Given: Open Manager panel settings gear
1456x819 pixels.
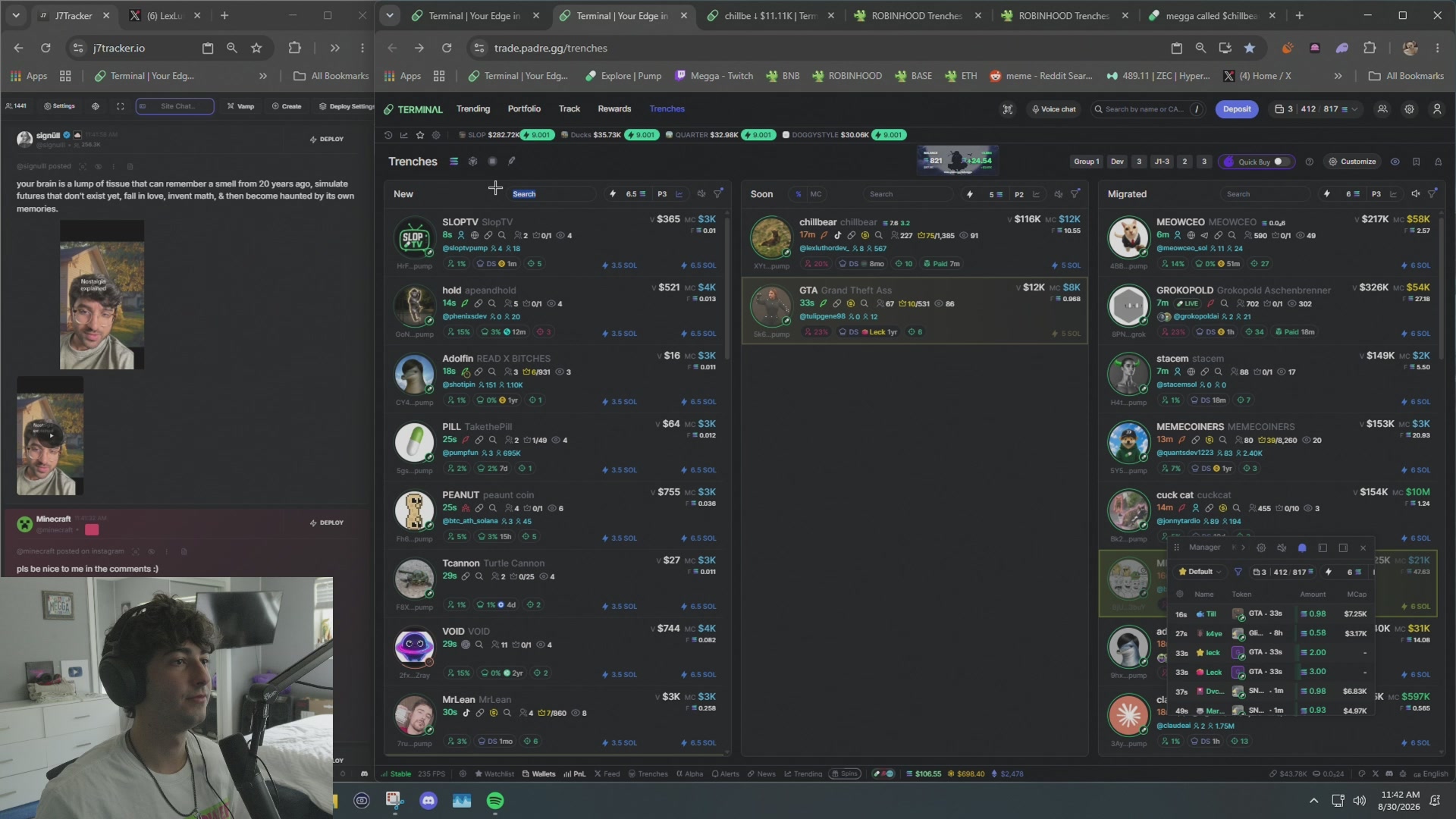Looking at the screenshot, I should [1261, 548].
